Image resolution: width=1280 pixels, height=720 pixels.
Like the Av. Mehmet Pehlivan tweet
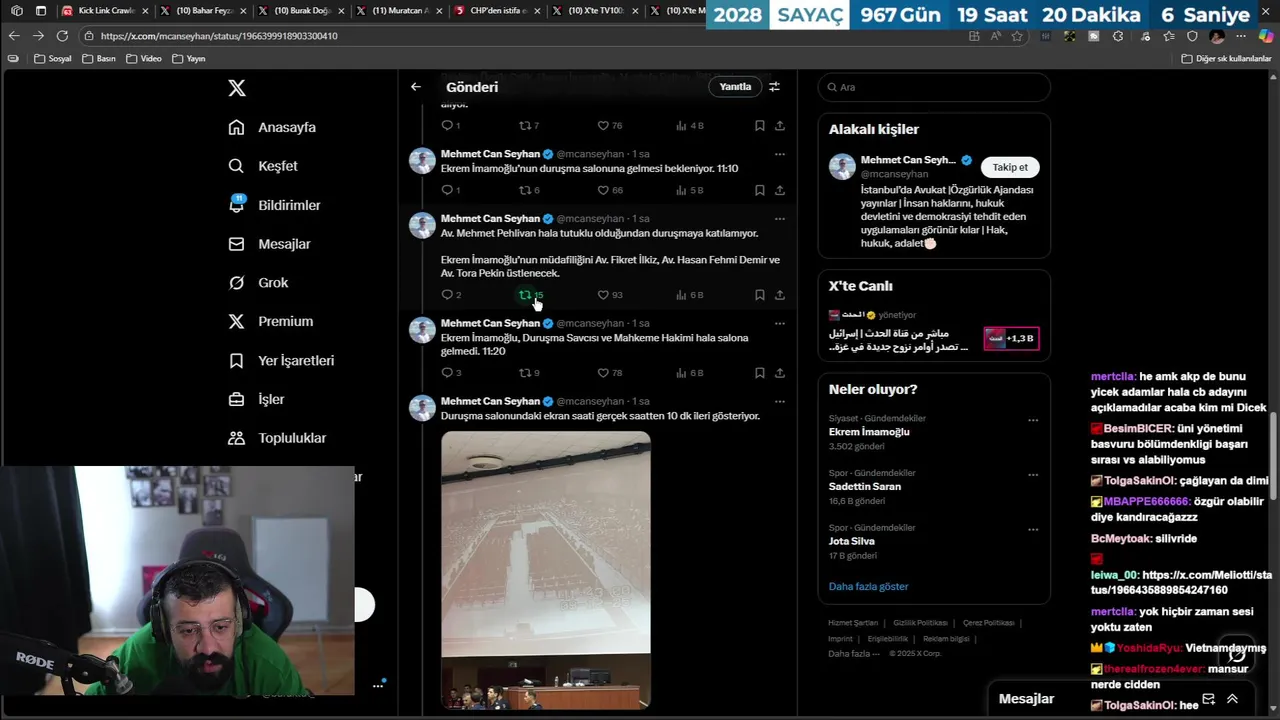[x=609, y=295]
